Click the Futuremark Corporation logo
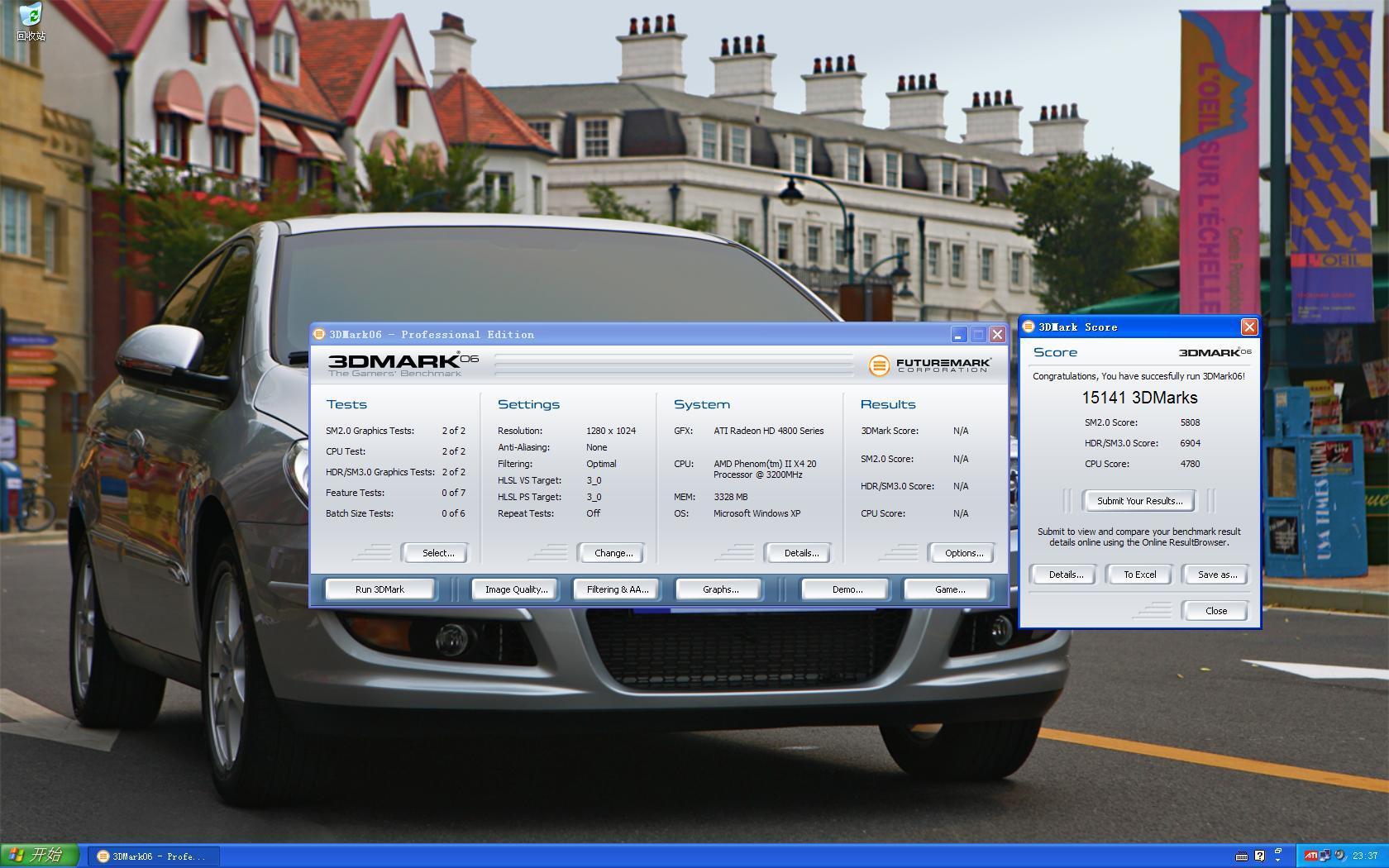 930,365
